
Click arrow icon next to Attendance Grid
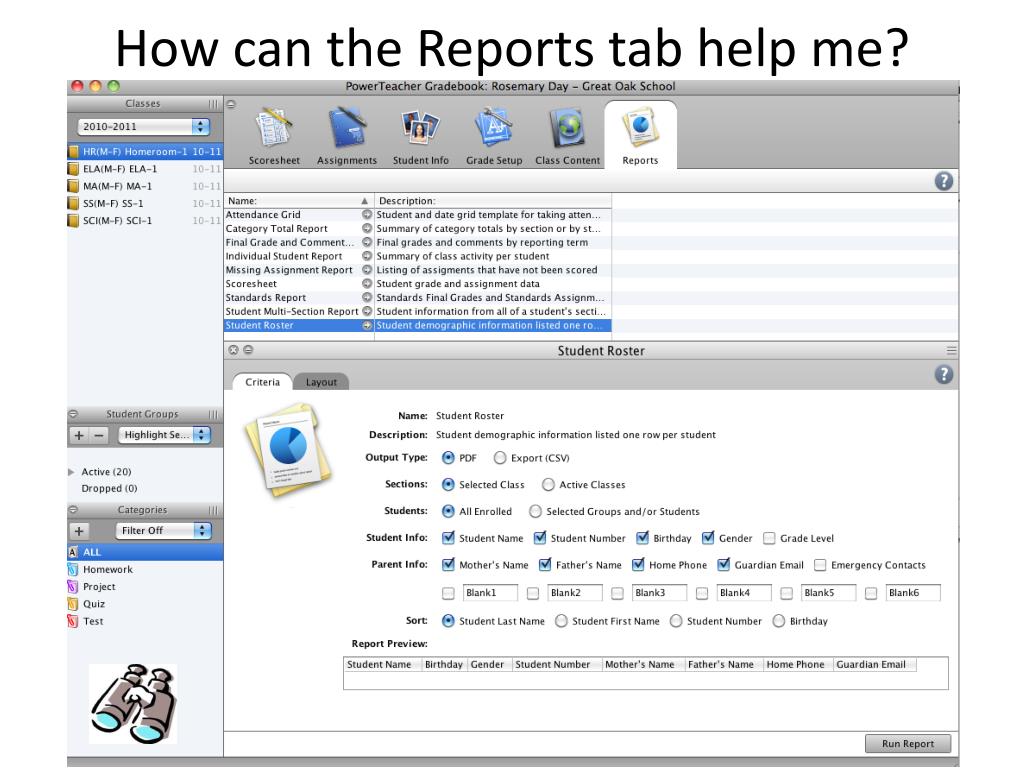[x=367, y=214]
